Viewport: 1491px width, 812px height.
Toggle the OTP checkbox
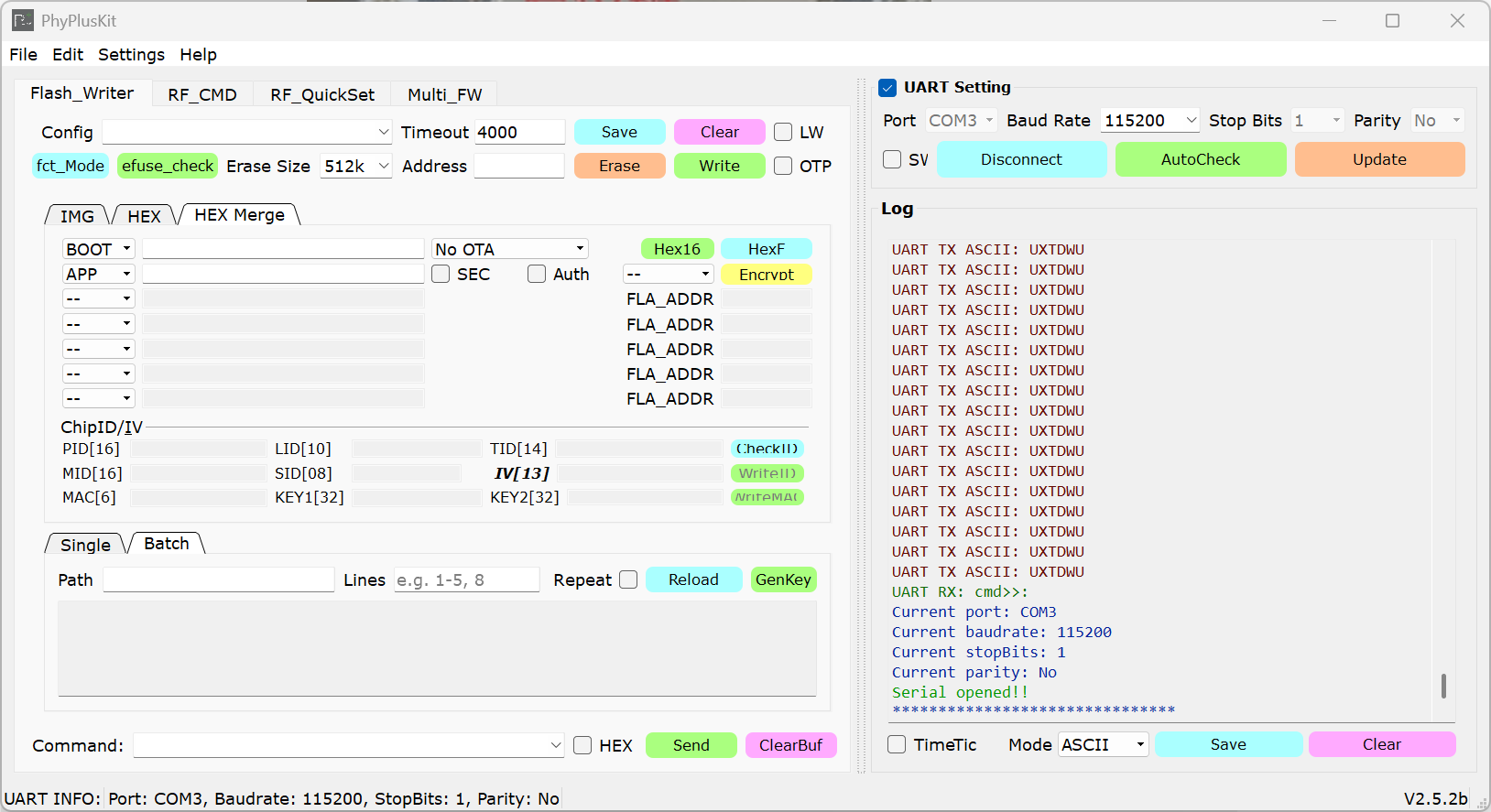click(783, 166)
